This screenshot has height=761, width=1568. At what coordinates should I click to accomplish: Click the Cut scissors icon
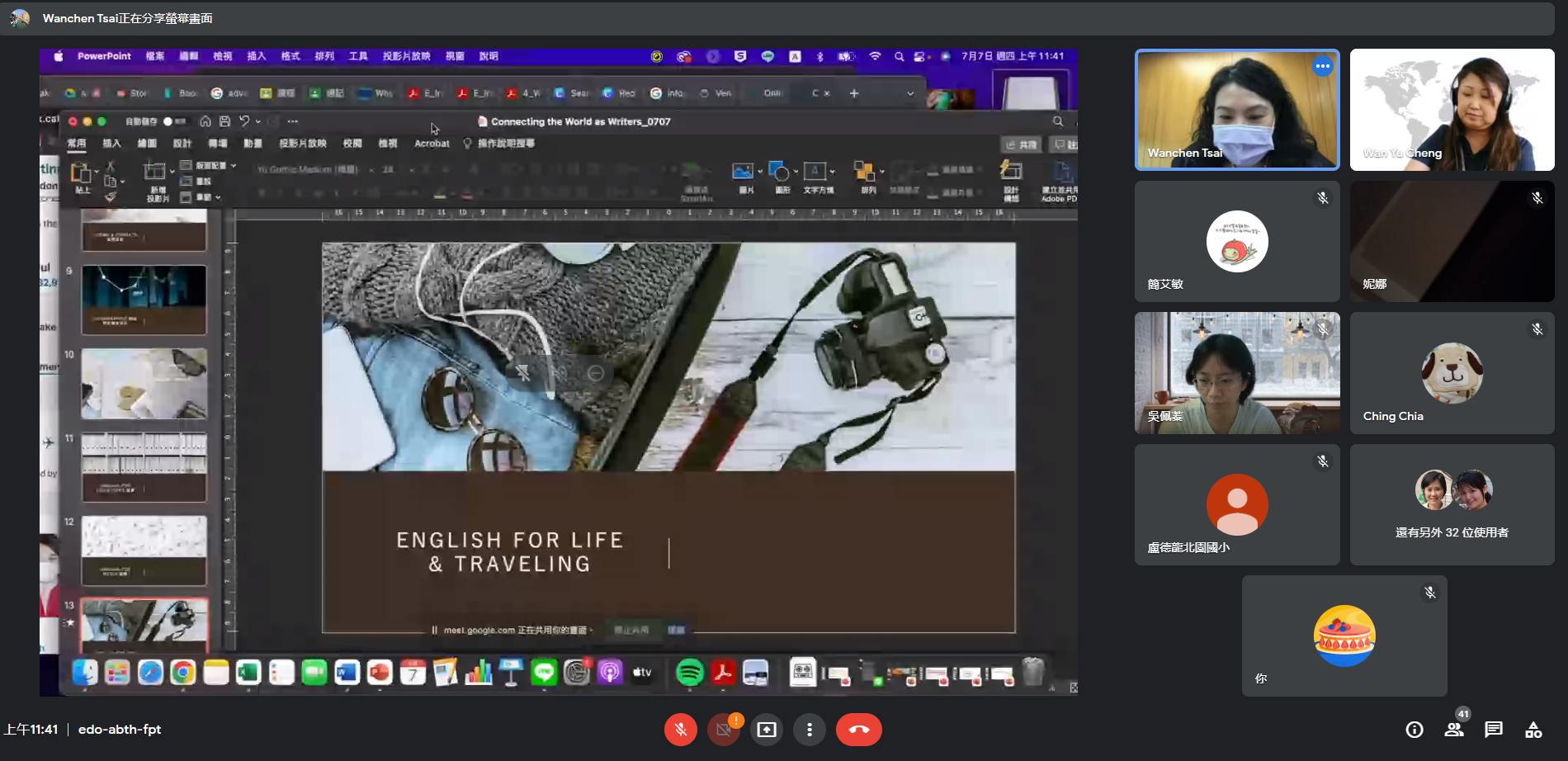click(x=111, y=166)
